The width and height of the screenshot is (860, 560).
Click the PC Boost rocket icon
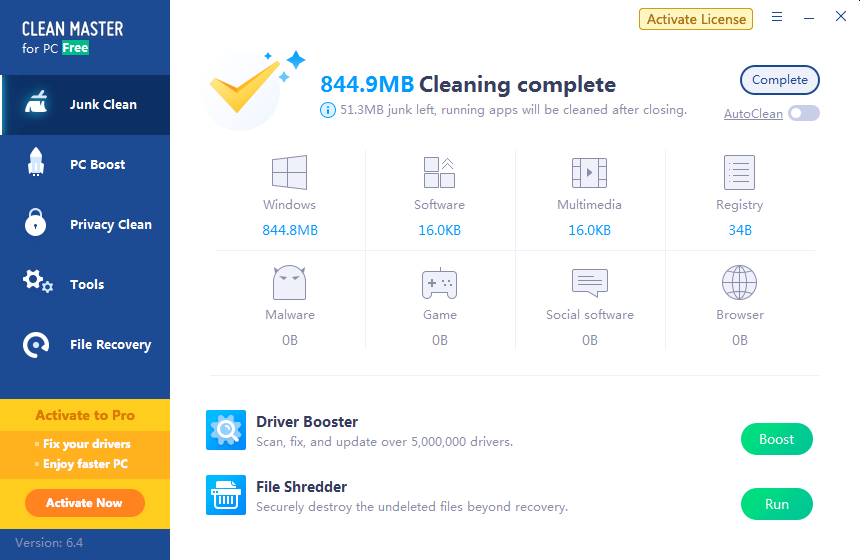pyautogui.click(x=36, y=162)
